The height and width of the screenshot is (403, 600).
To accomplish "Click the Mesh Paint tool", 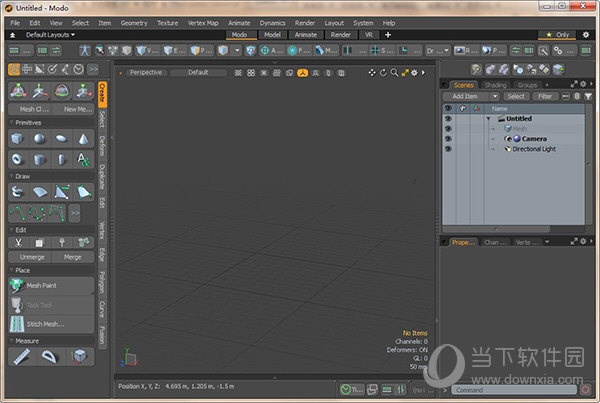I will coord(51,286).
